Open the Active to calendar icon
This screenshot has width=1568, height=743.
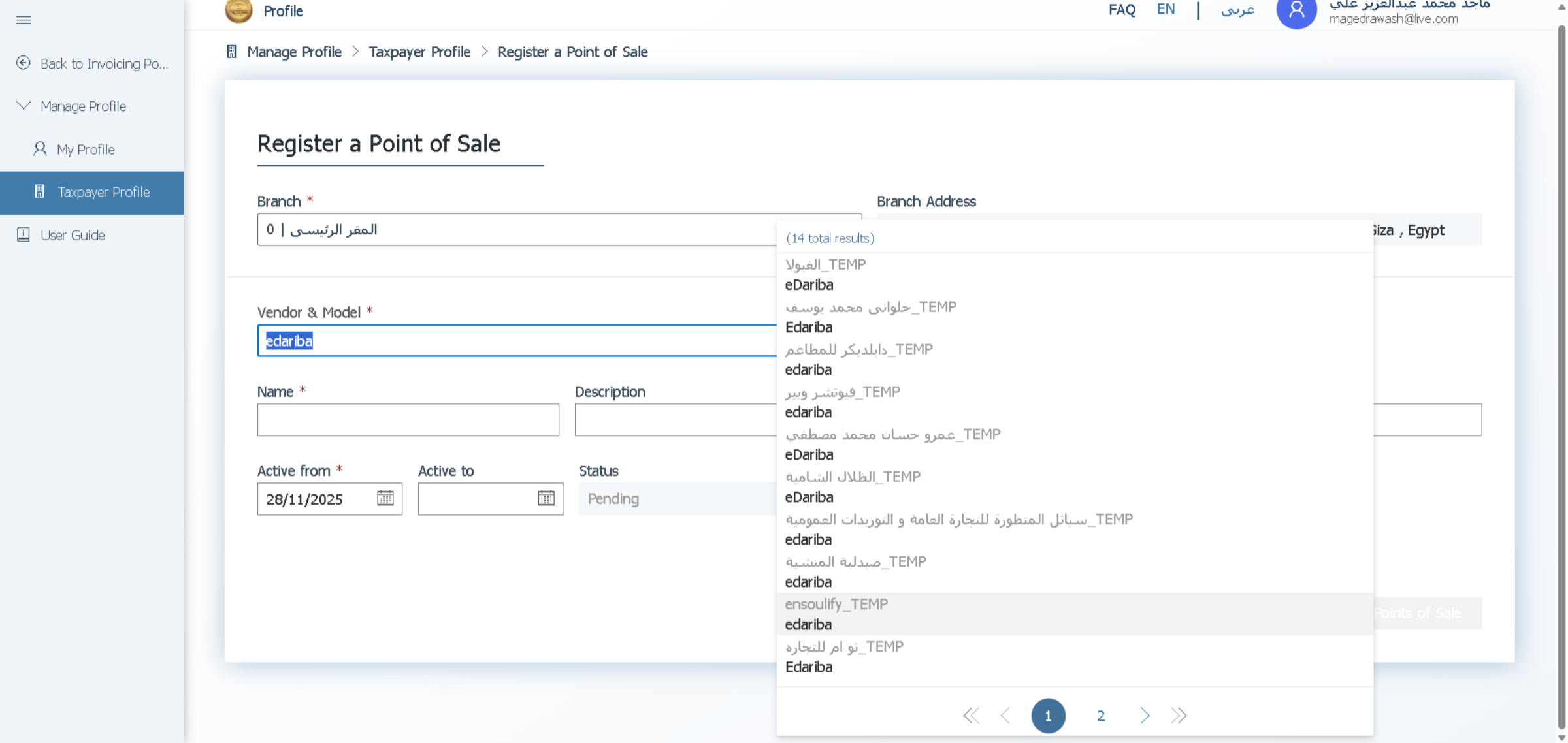[x=546, y=498]
